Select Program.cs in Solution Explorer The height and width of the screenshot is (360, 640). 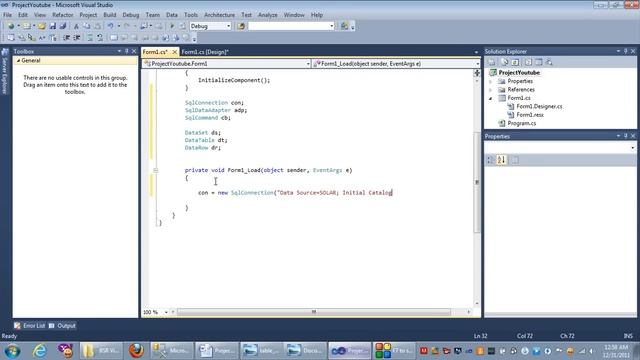pyautogui.click(x=522, y=123)
